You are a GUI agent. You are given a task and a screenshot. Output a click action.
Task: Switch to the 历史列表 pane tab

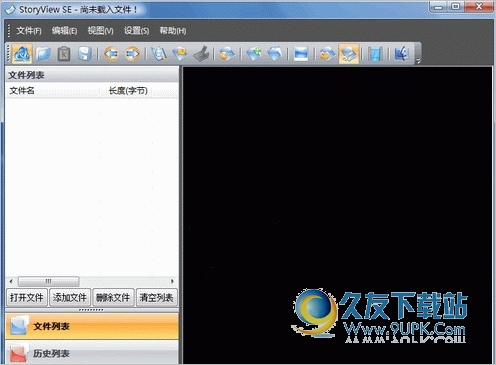[92, 353]
